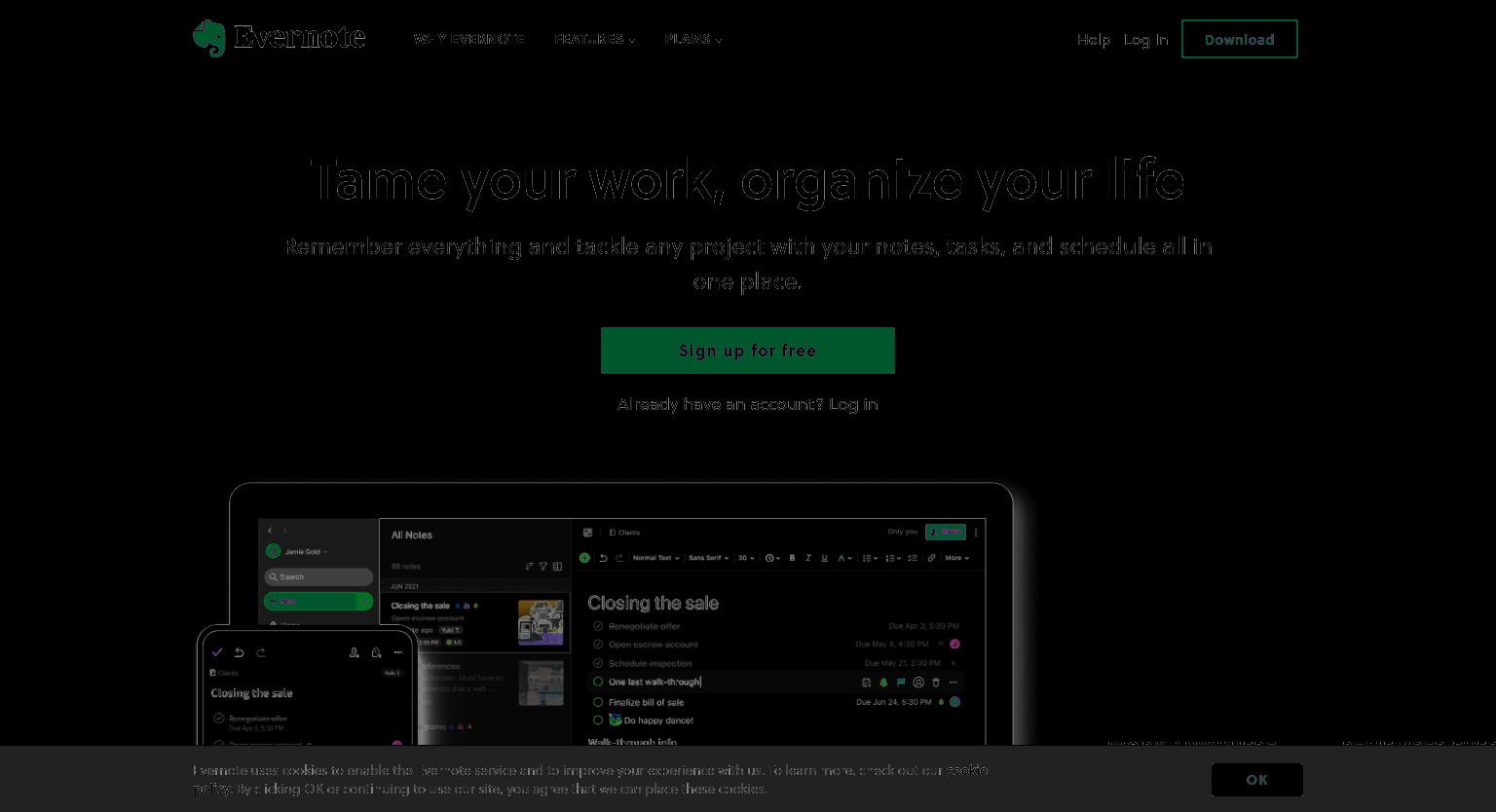Click the insert link icon

point(932,558)
